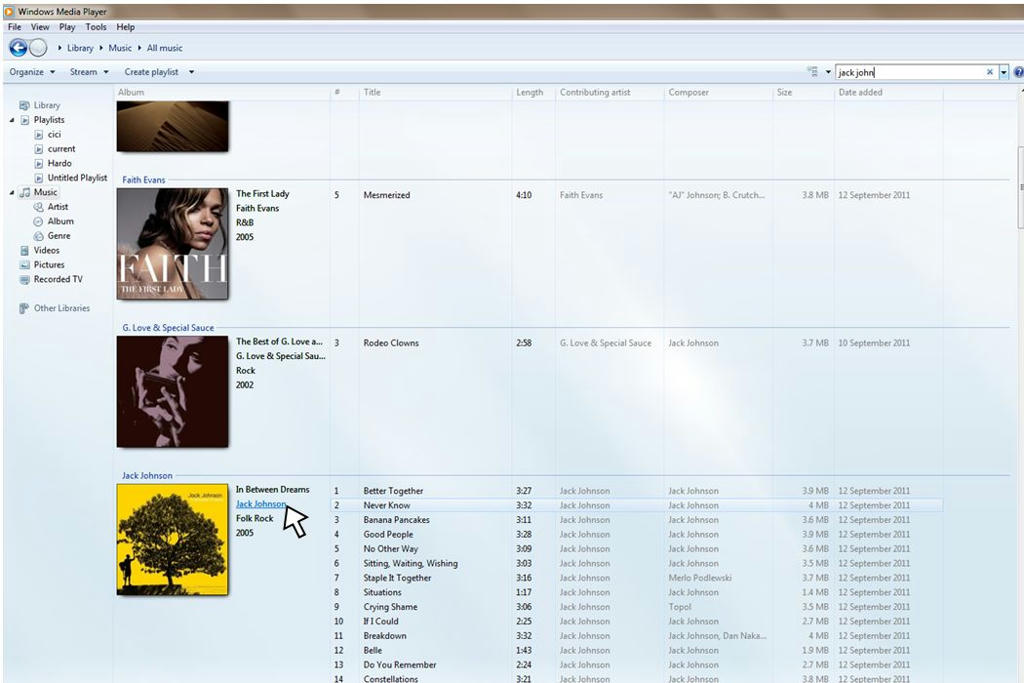Select the track Banana Pancakes
This screenshot has width=1024, height=683.
(x=396, y=520)
